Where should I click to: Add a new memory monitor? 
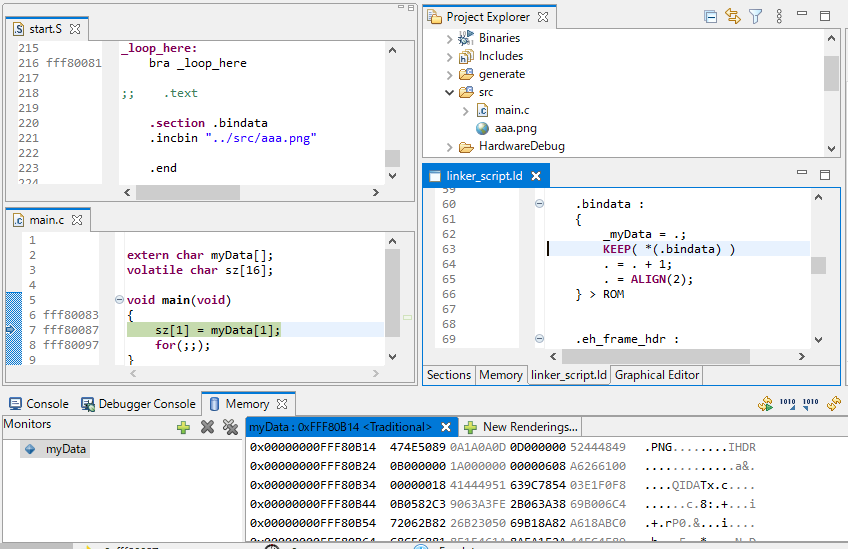point(183,427)
